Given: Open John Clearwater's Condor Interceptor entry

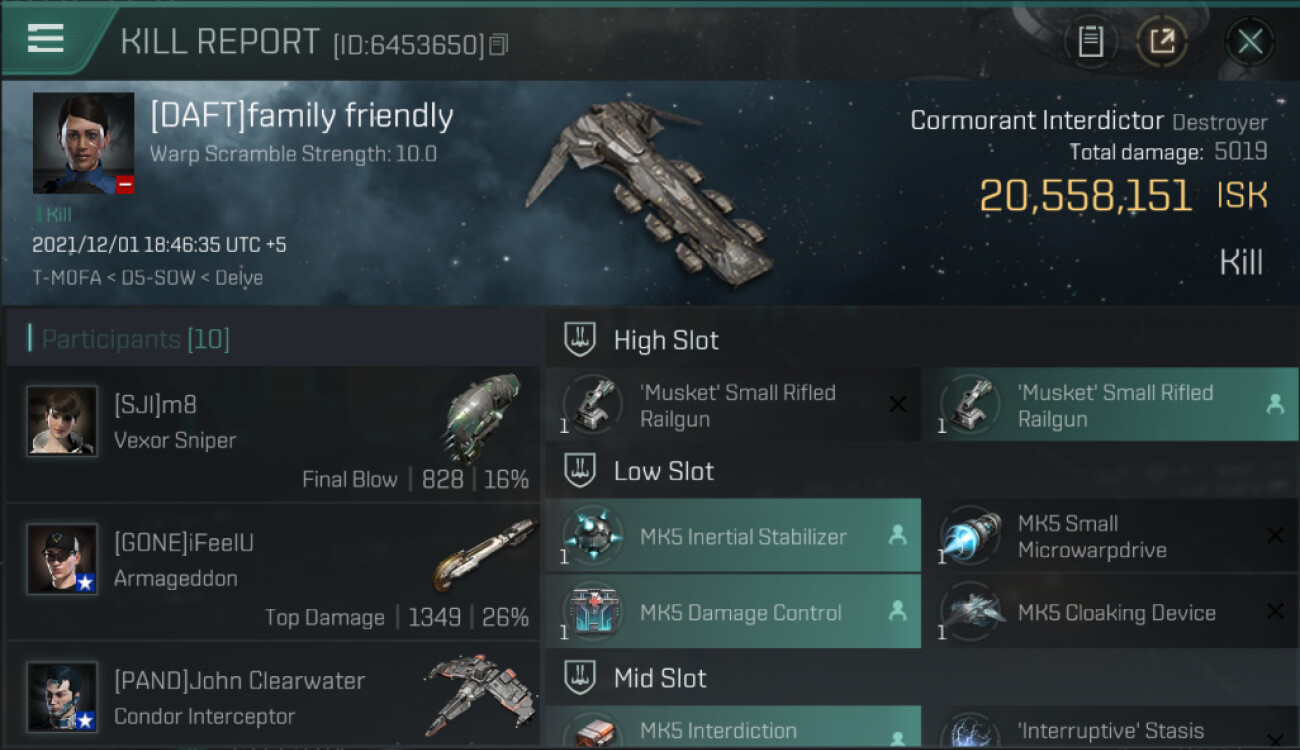Looking at the screenshot, I should point(272,694).
